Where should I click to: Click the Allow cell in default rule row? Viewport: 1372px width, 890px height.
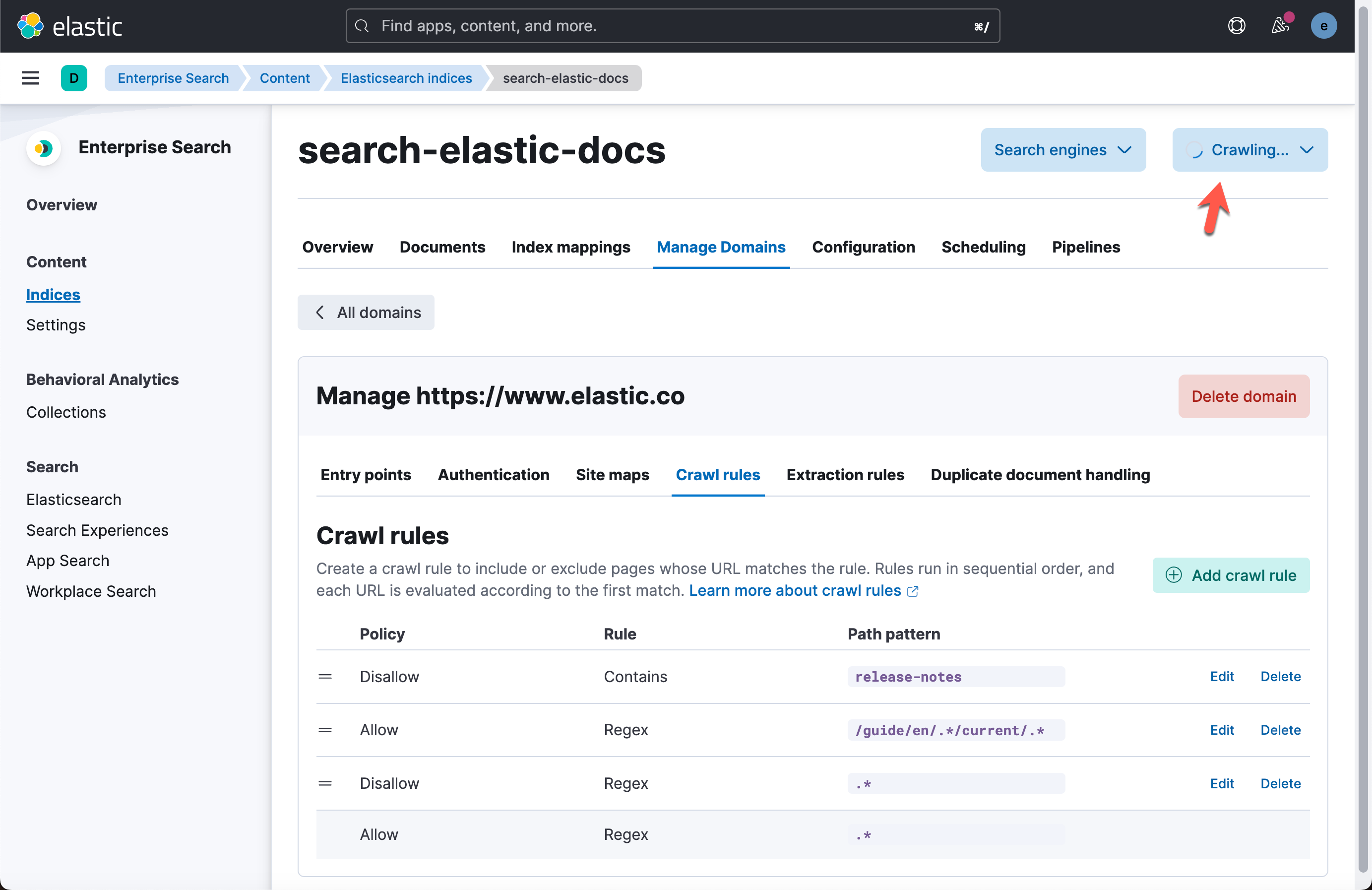click(x=379, y=834)
